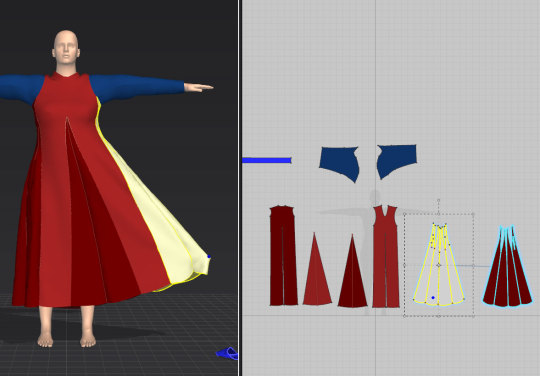
Task: Click the blue gizmo object in the 3D view corner
Action: 227,354
